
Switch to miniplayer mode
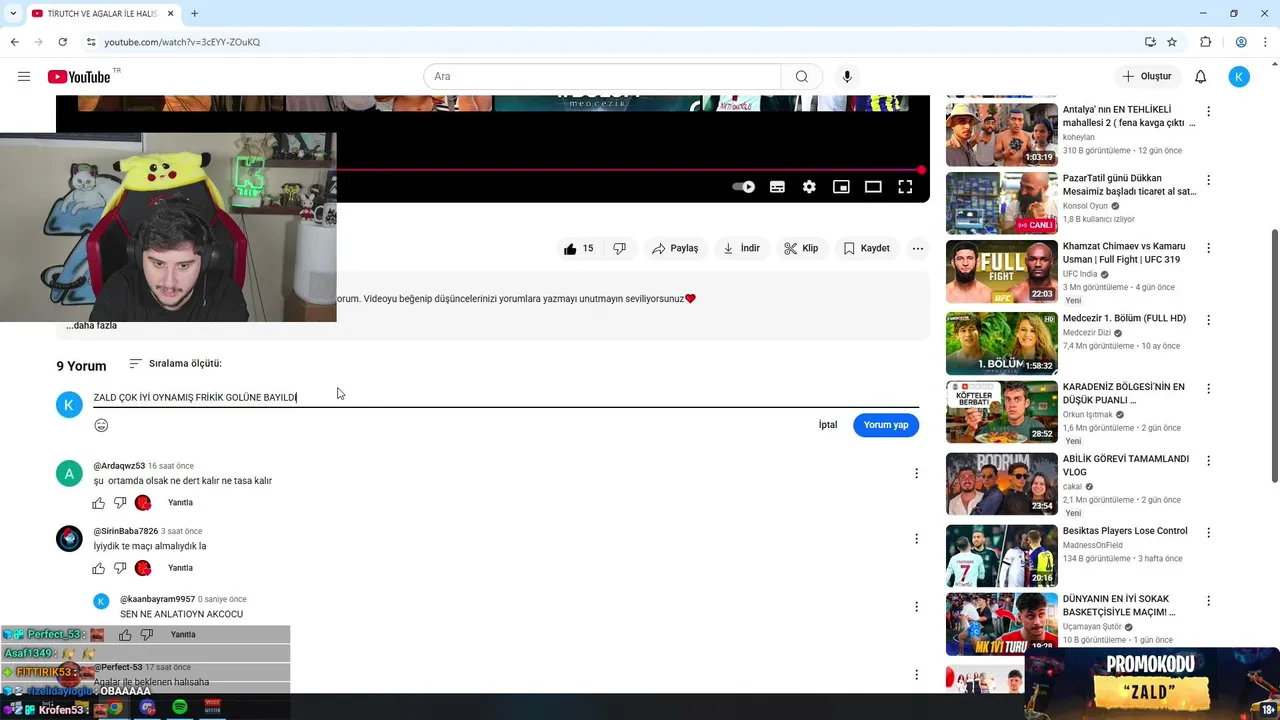841,187
